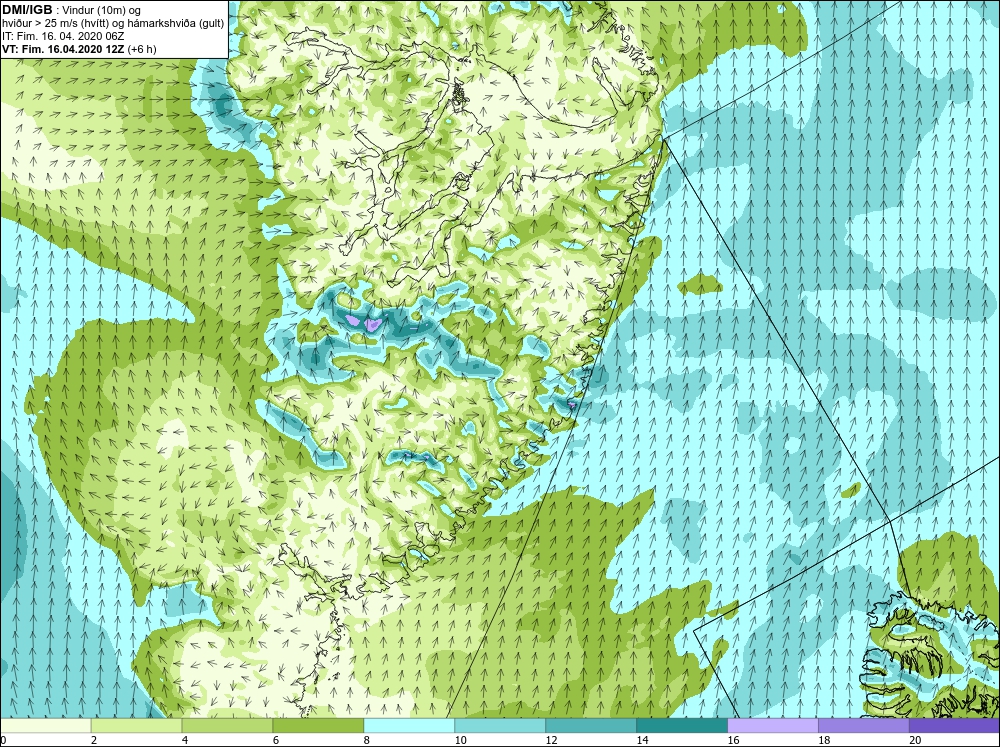Screen dimensions: 1000x747
Task: Click the legend label '12'
Action: (x=552, y=740)
